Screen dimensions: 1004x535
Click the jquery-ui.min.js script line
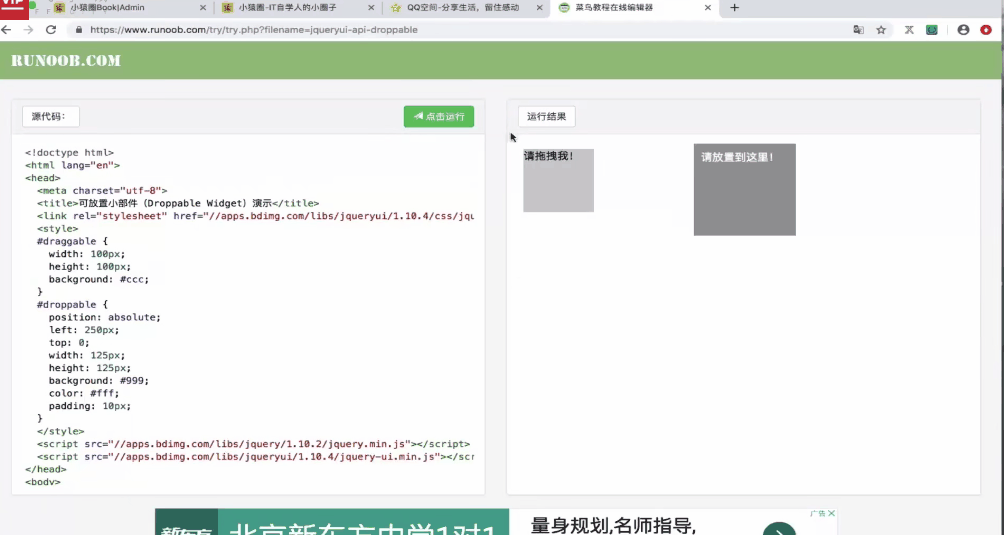255,457
